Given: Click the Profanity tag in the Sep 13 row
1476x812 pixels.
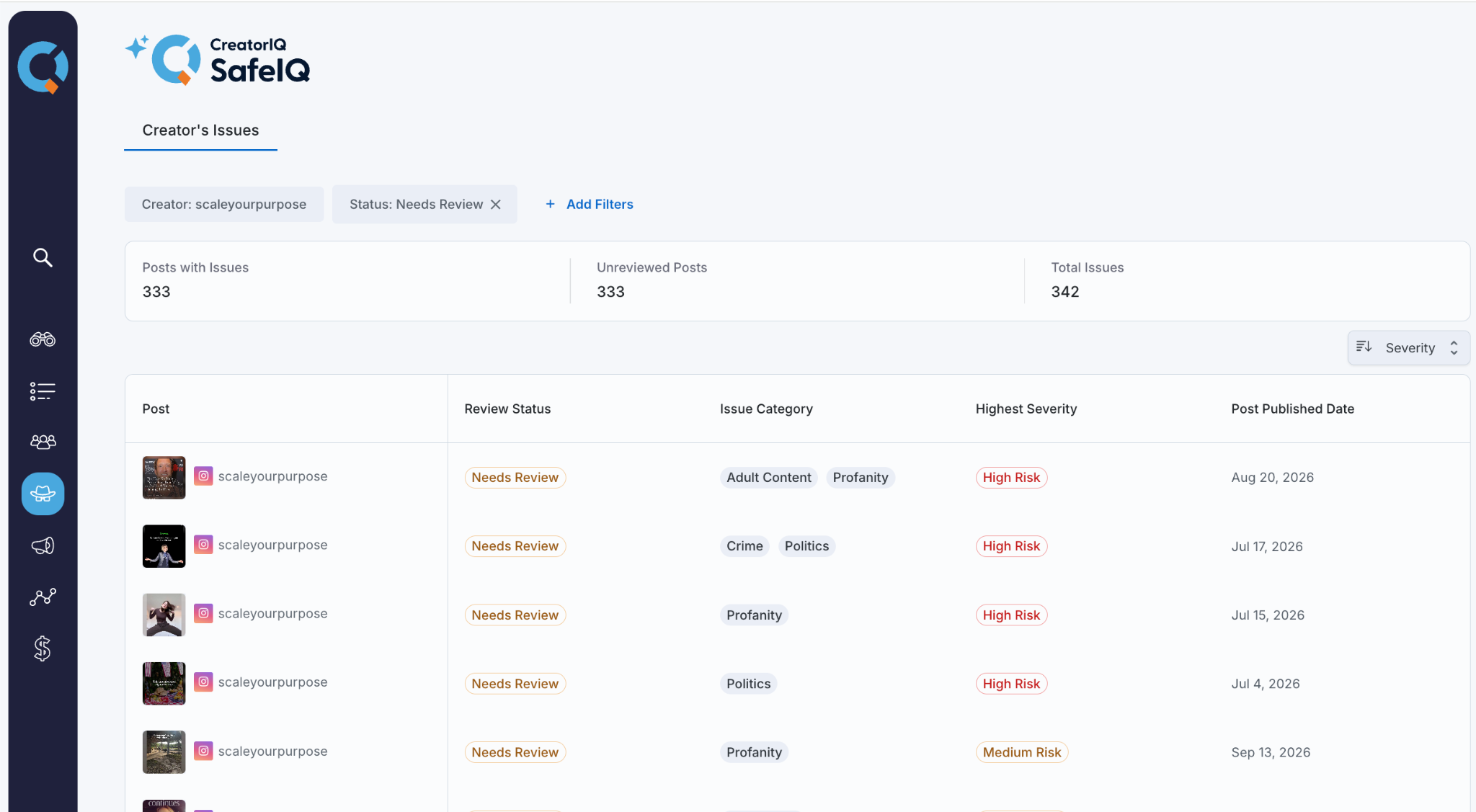Looking at the screenshot, I should click(x=754, y=752).
